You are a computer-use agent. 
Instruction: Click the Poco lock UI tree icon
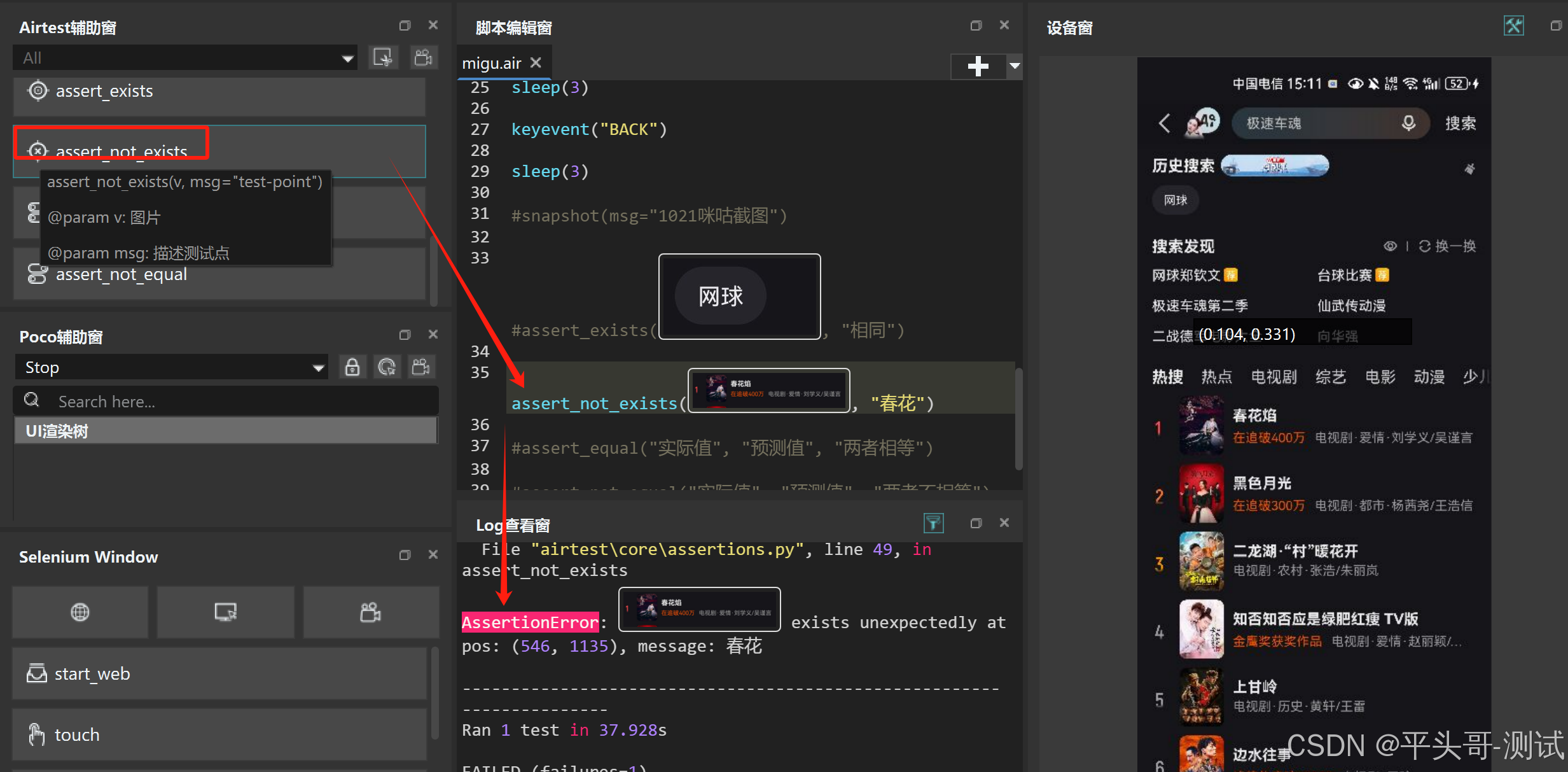coord(352,367)
